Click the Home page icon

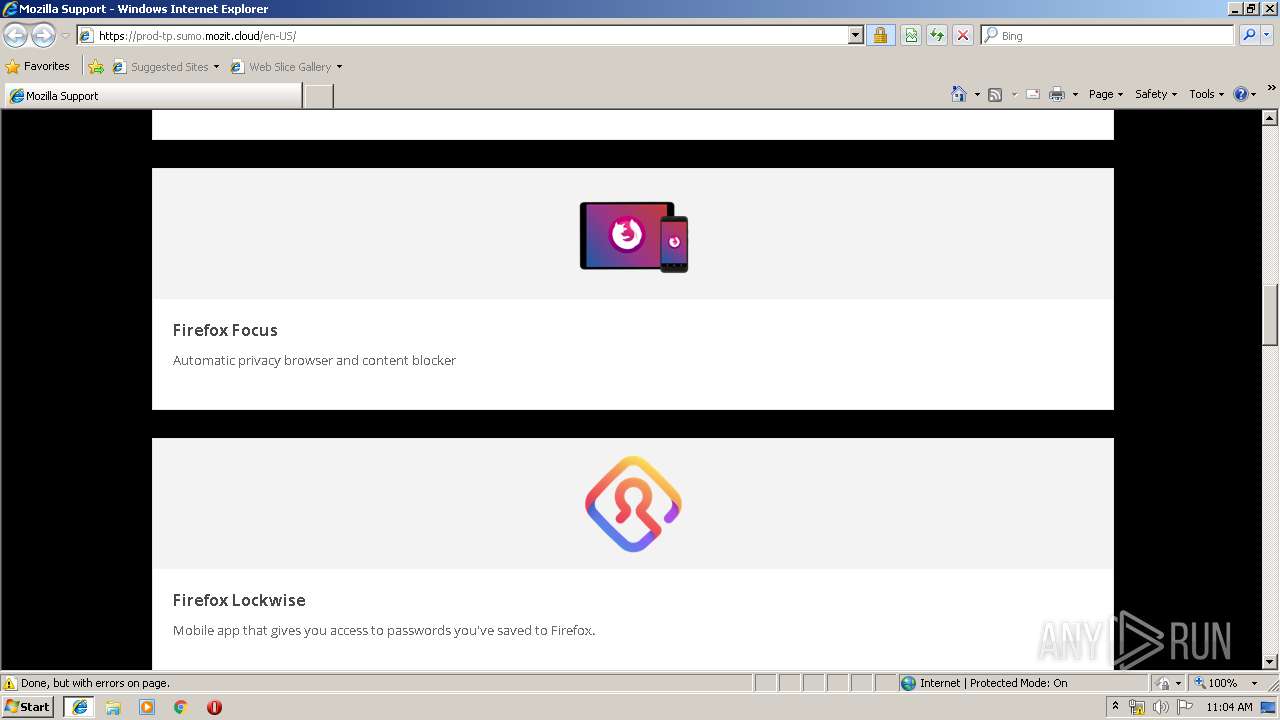(959, 94)
